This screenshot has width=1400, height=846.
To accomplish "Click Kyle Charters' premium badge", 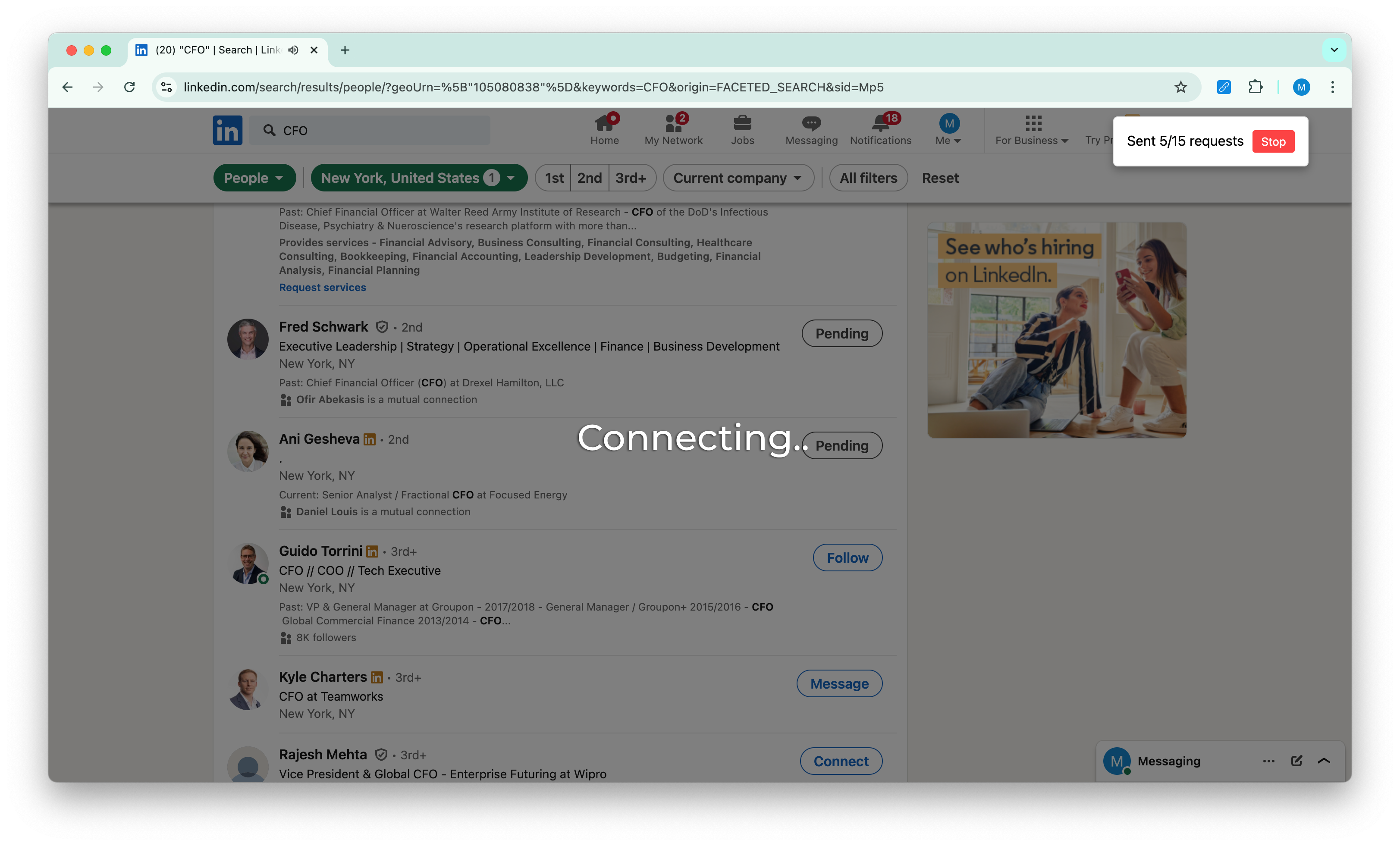I will tap(377, 677).
